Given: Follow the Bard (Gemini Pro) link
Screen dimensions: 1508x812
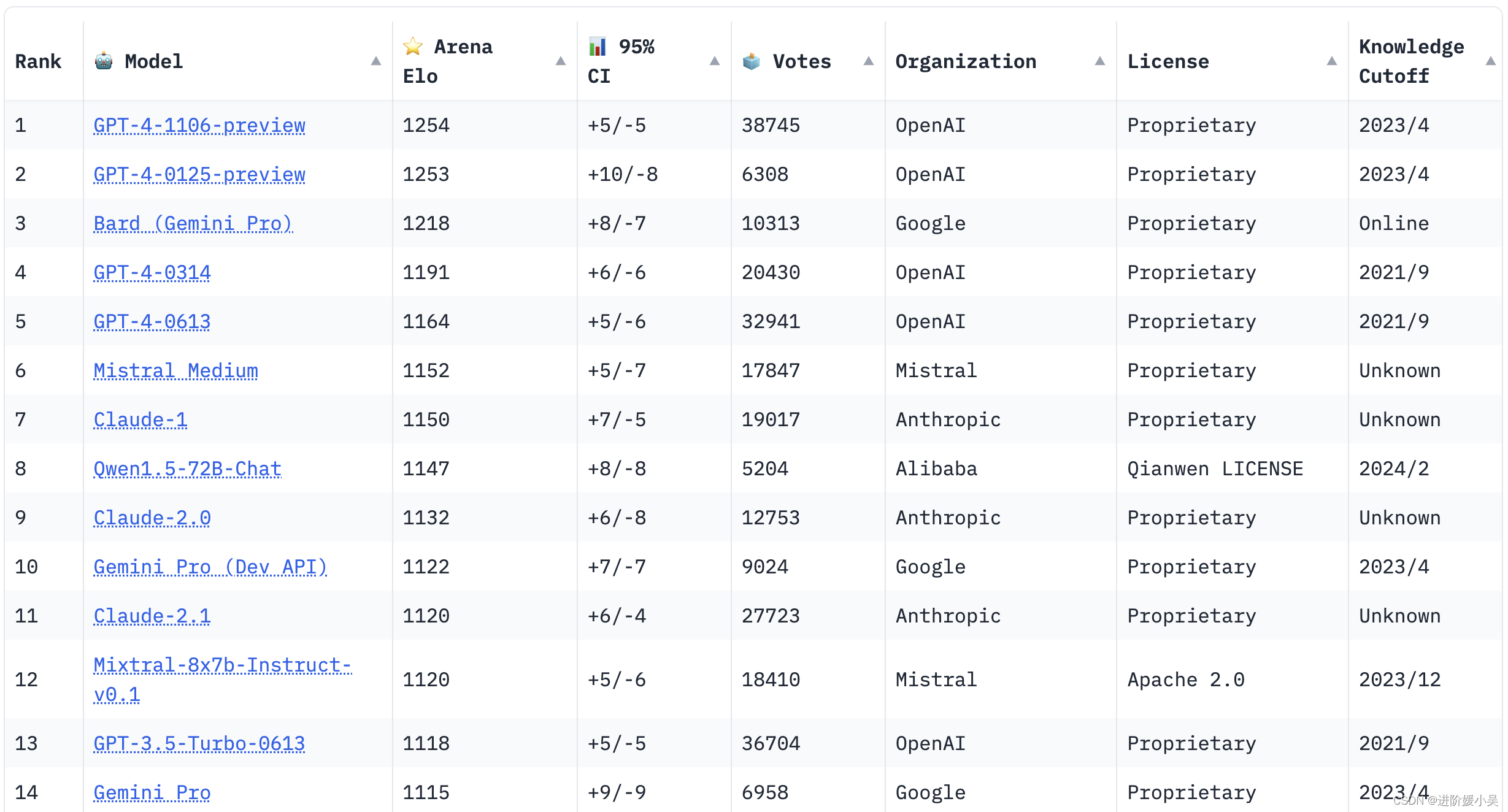Looking at the screenshot, I should (x=193, y=223).
